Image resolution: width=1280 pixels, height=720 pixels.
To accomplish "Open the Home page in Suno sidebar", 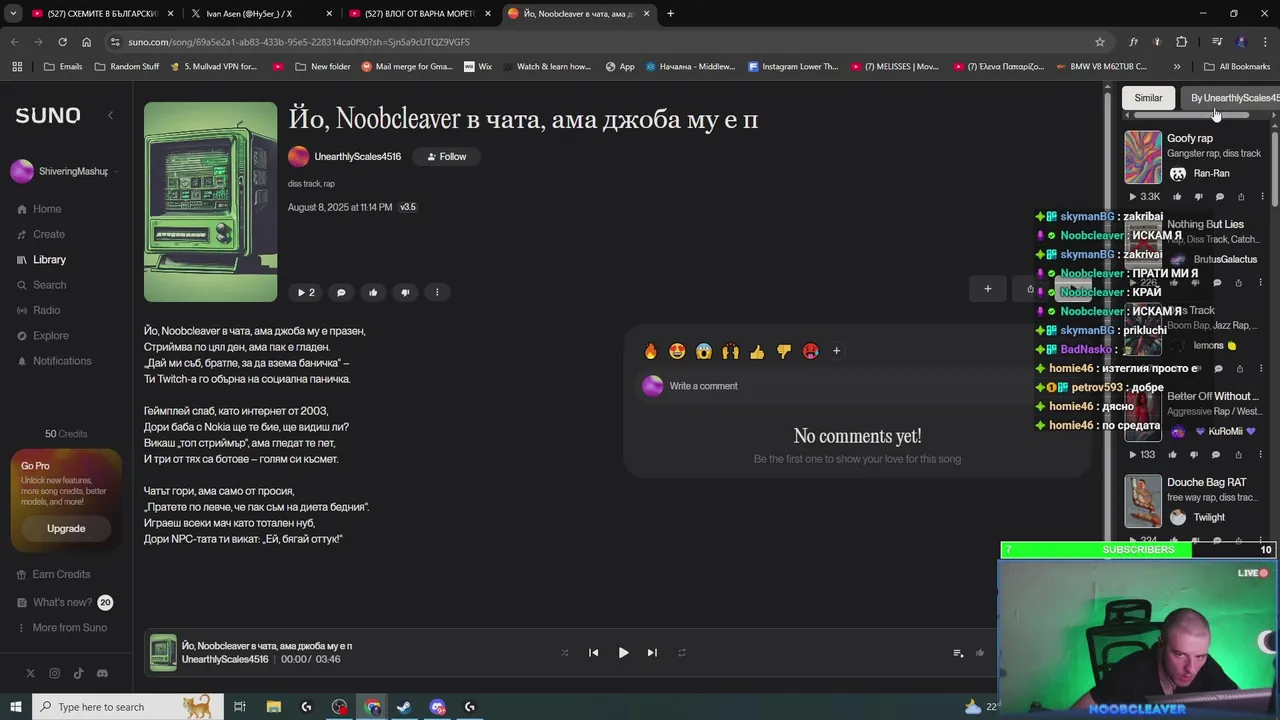I will pyautogui.click(x=40, y=209).
